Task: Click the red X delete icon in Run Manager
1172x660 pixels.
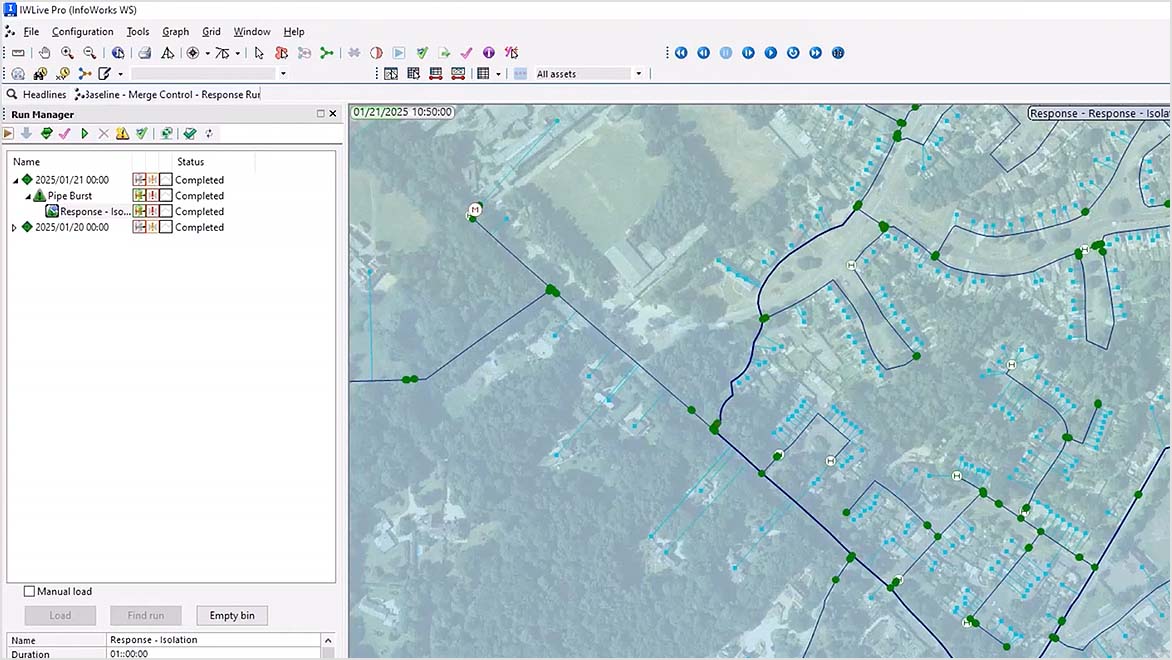Action: pyautogui.click(x=103, y=132)
